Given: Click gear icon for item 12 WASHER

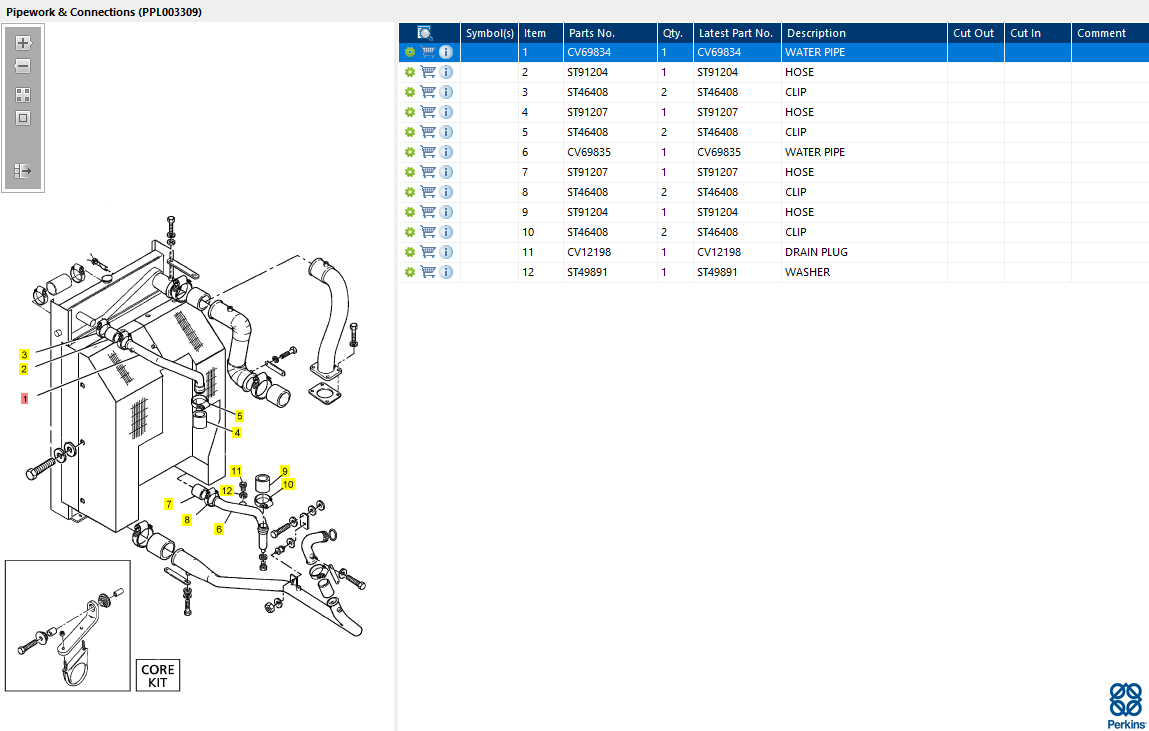Looking at the screenshot, I should [x=410, y=272].
